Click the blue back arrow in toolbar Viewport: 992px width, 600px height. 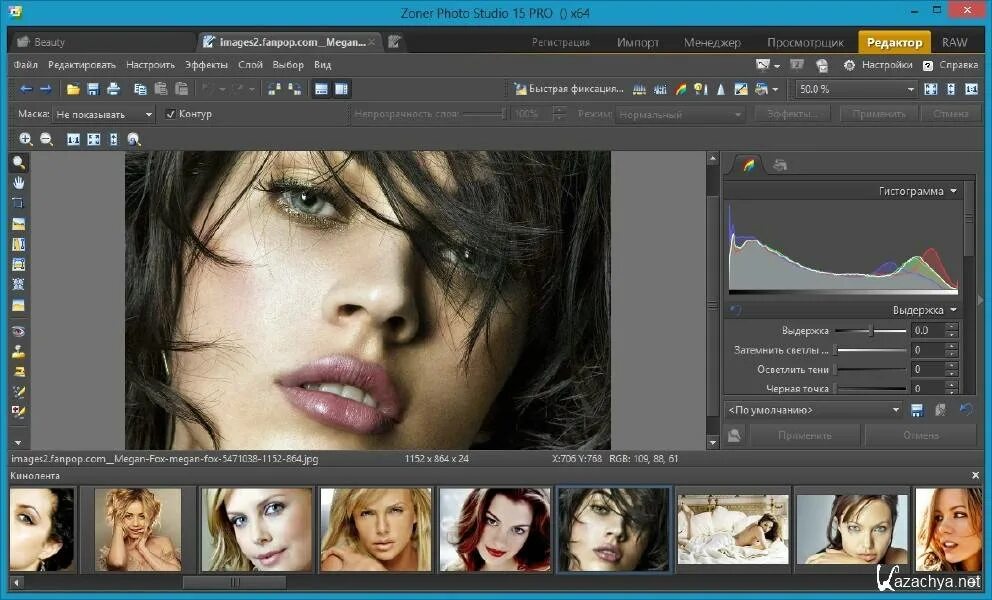(x=26, y=89)
